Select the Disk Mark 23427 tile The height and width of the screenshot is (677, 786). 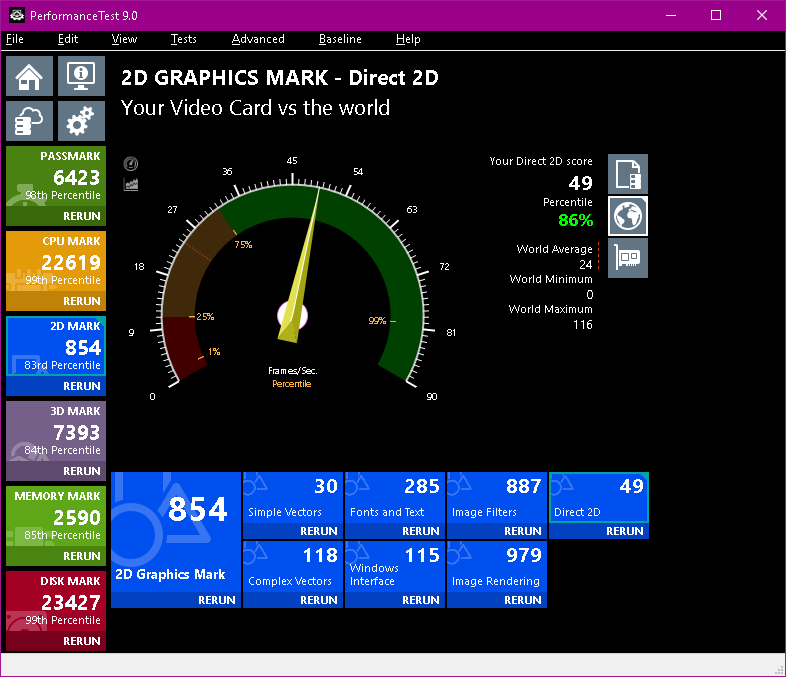56,601
